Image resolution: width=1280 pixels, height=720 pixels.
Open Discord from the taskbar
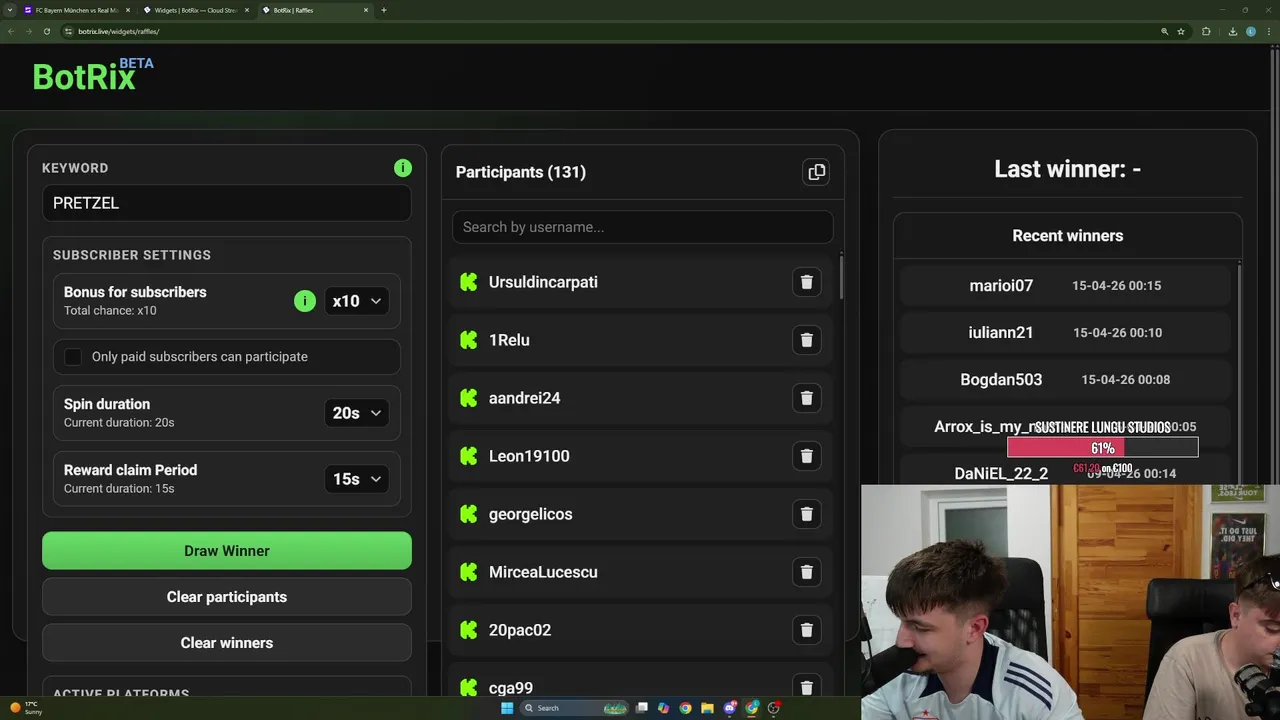[729, 708]
